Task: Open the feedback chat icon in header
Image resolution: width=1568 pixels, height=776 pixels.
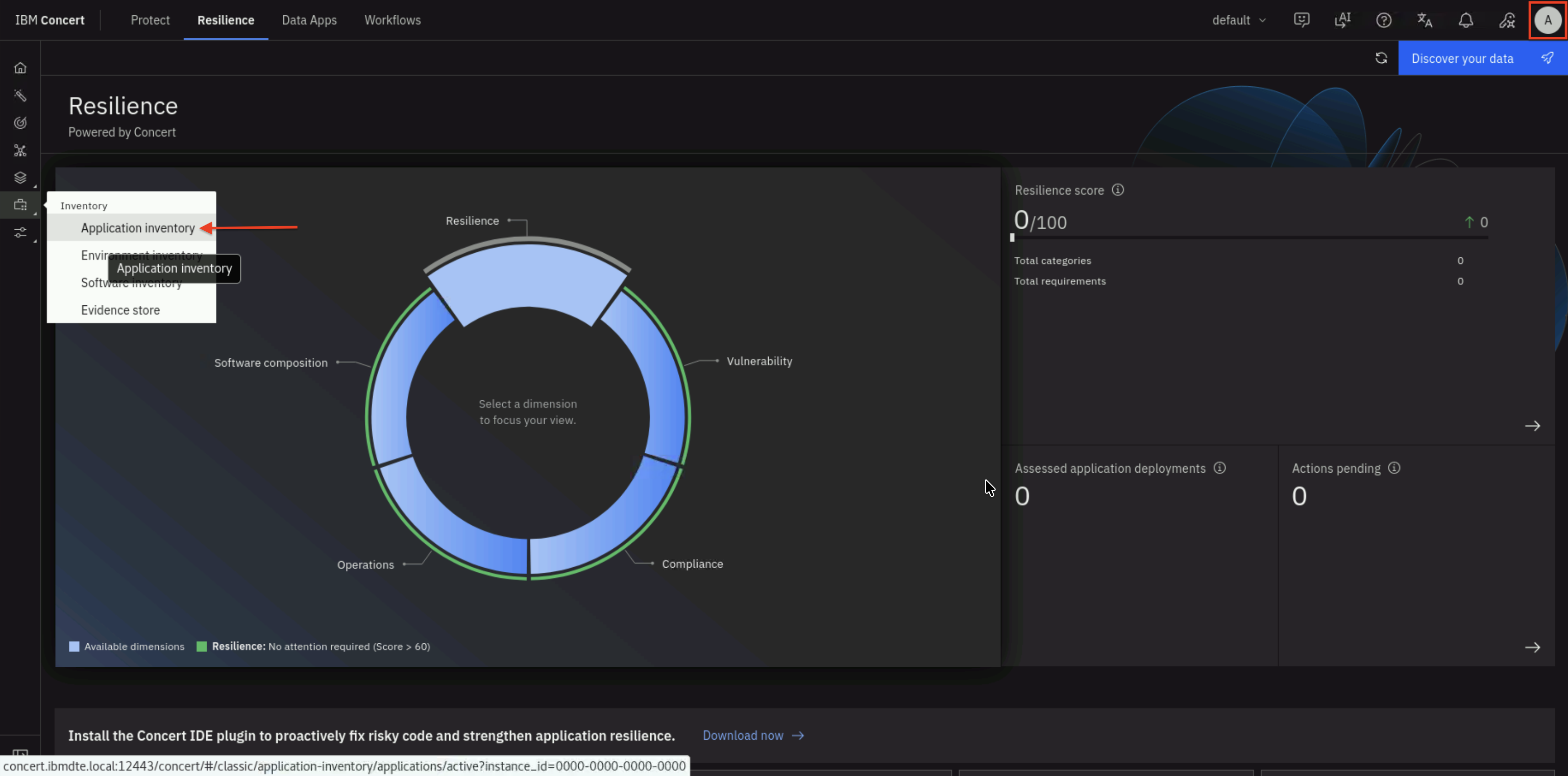Action: pyautogui.click(x=1302, y=20)
